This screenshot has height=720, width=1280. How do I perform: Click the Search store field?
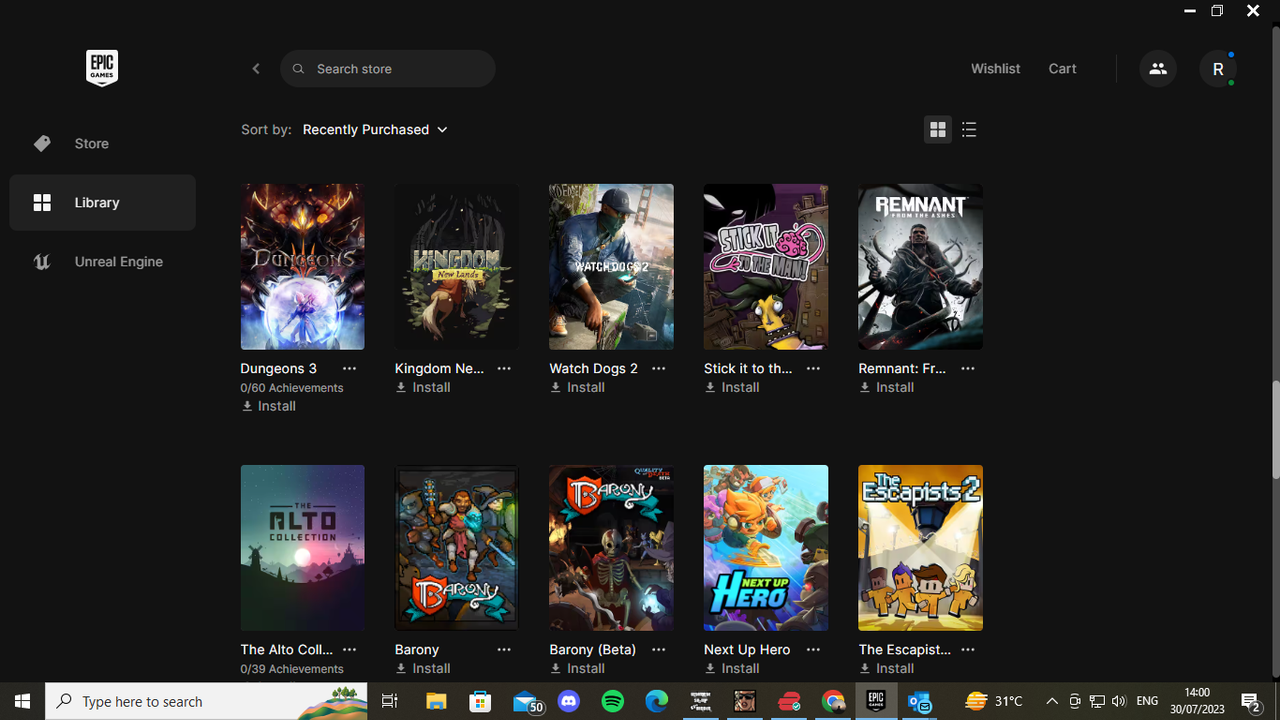click(388, 69)
